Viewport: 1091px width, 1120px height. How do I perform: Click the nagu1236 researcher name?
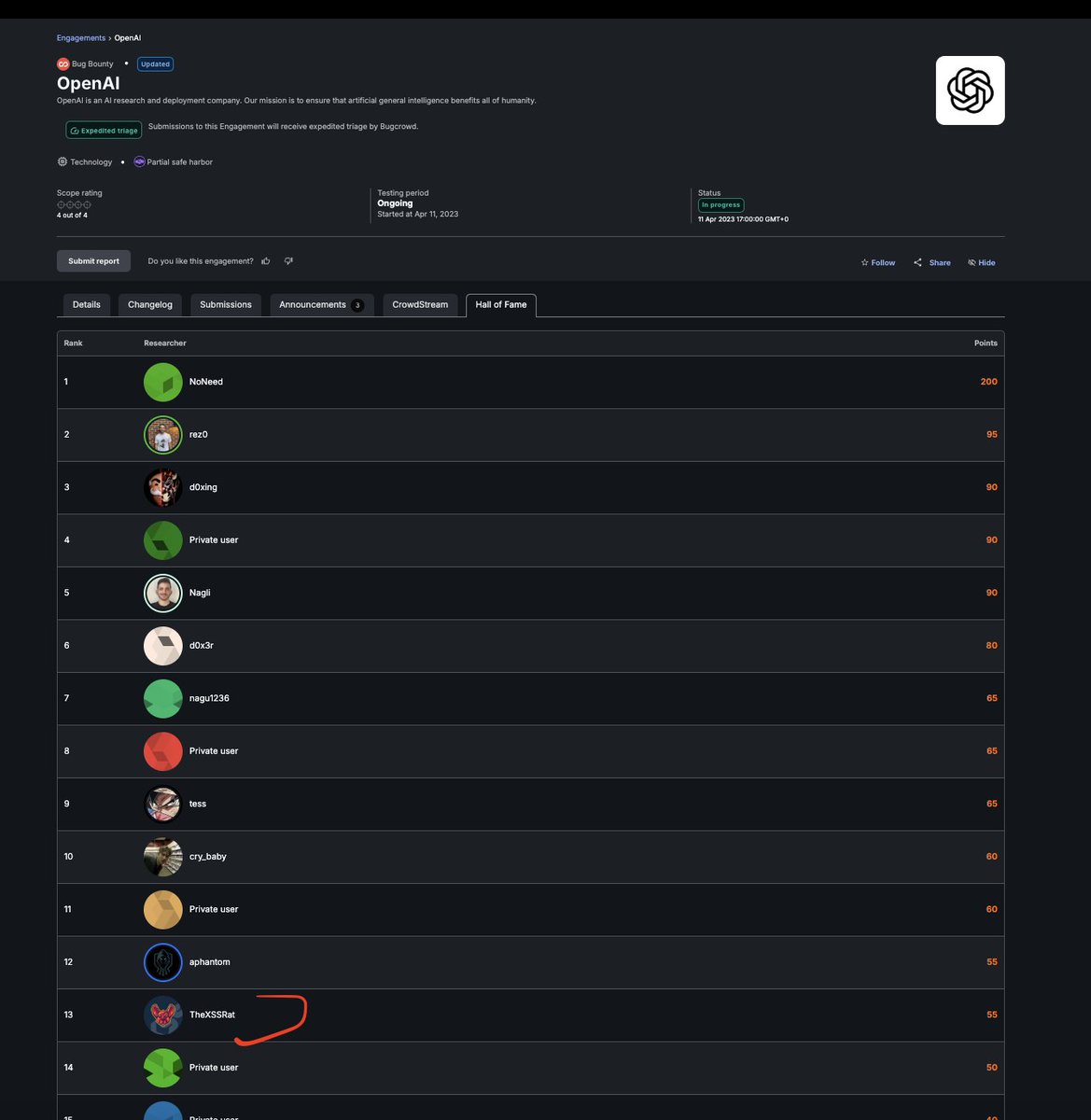click(x=209, y=698)
